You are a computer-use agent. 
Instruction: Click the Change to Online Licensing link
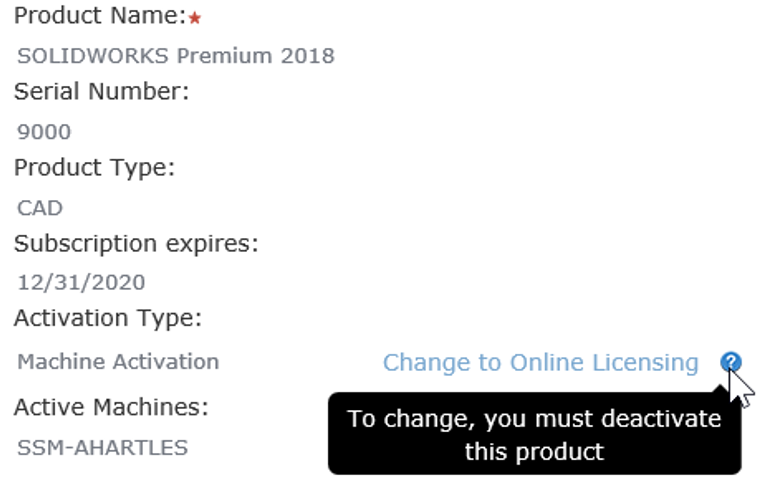(x=540, y=362)
